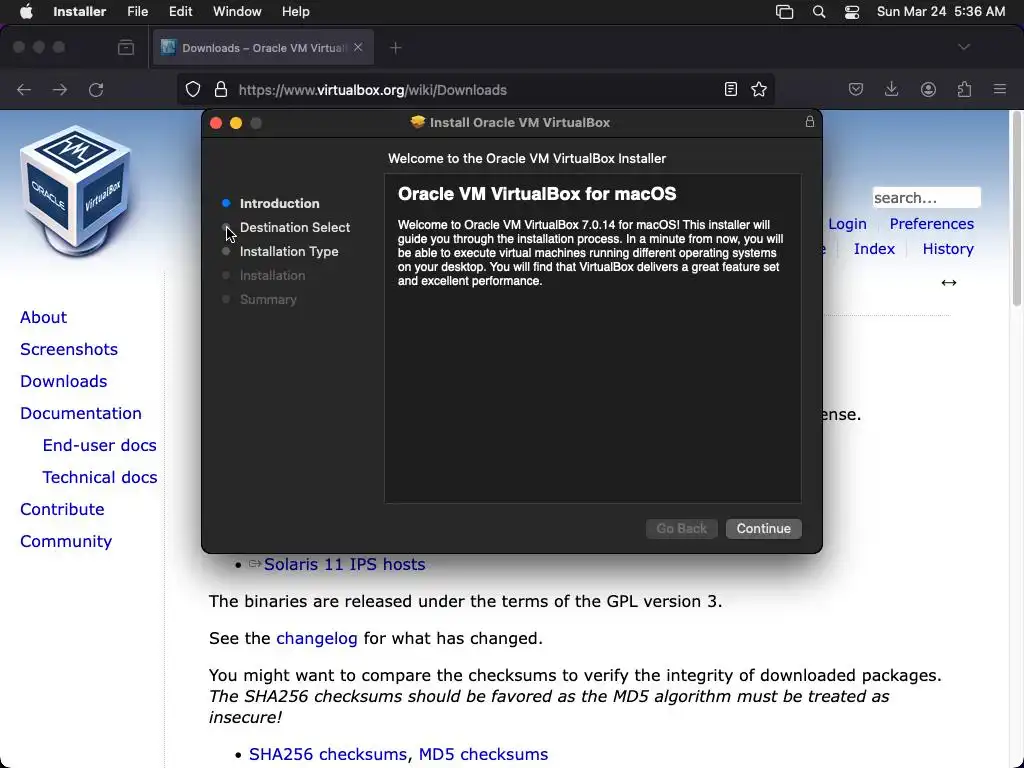The image size is (1024, 768).
Task: Open the Community link in sidebar
Action: click(x=66, y=541)
